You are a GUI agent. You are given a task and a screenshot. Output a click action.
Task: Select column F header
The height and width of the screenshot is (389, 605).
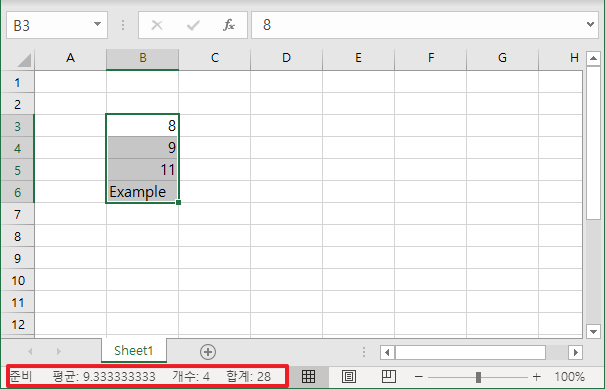point(431,59)
